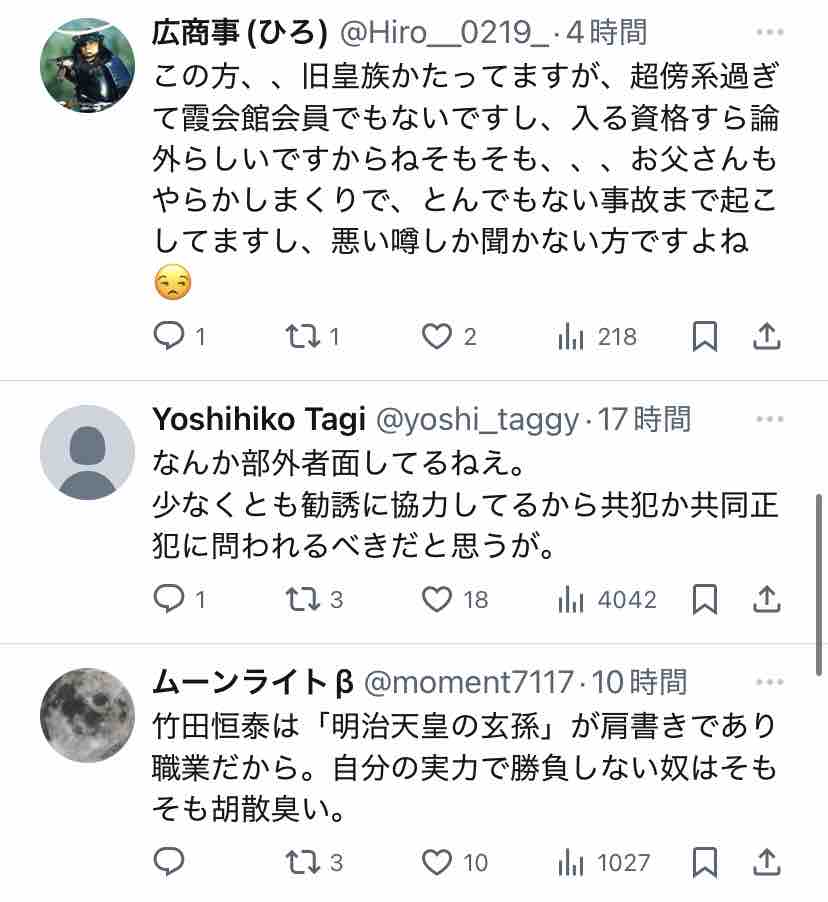Open more options for ムーンライトβ's tweet

769,682
